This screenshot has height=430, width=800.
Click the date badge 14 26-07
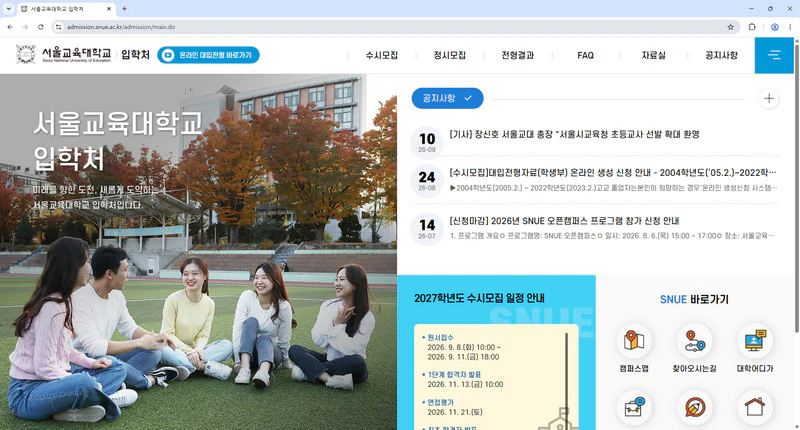pos(427,229)
